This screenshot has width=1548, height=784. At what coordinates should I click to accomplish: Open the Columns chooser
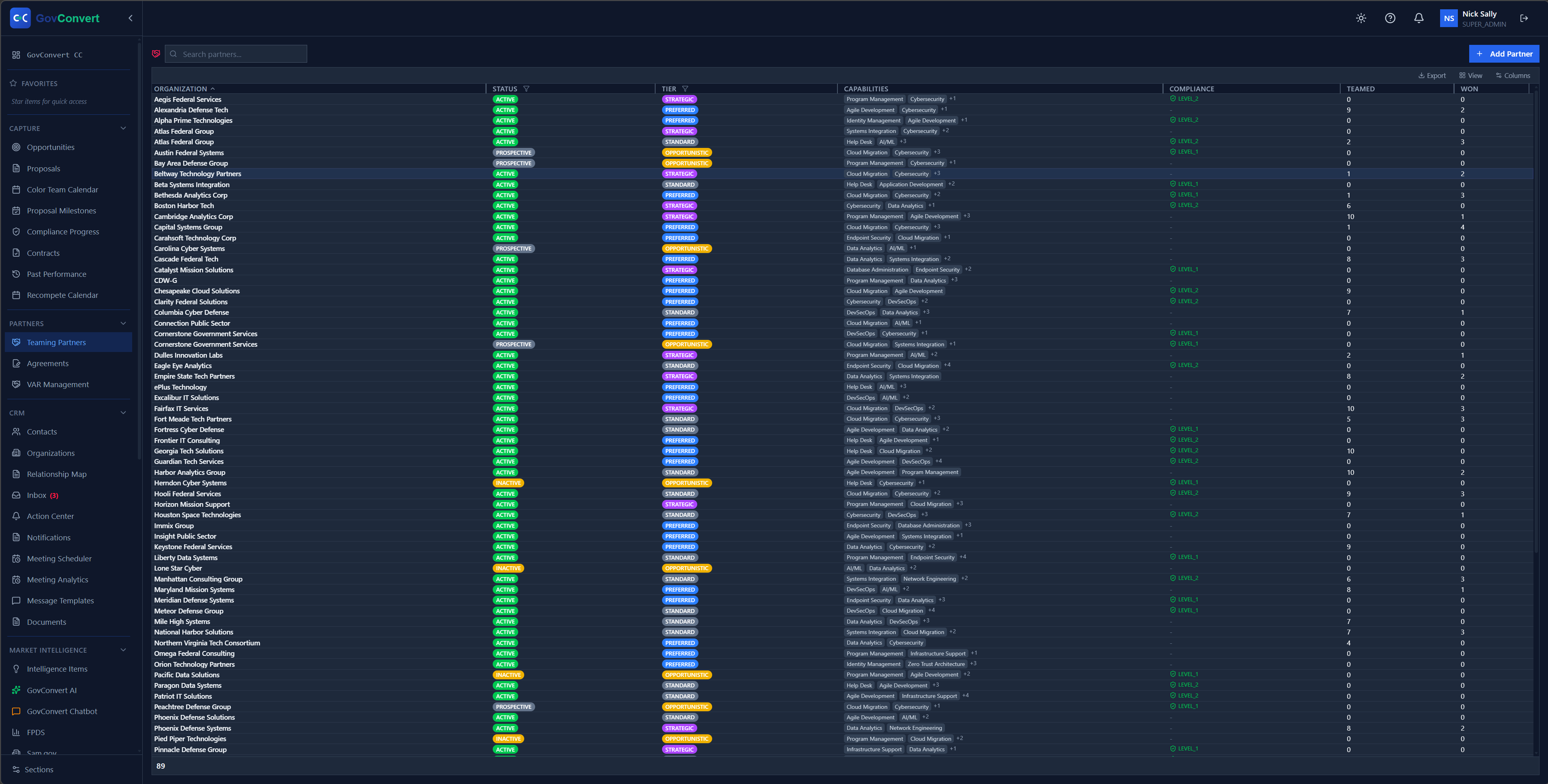(1512, 76)
